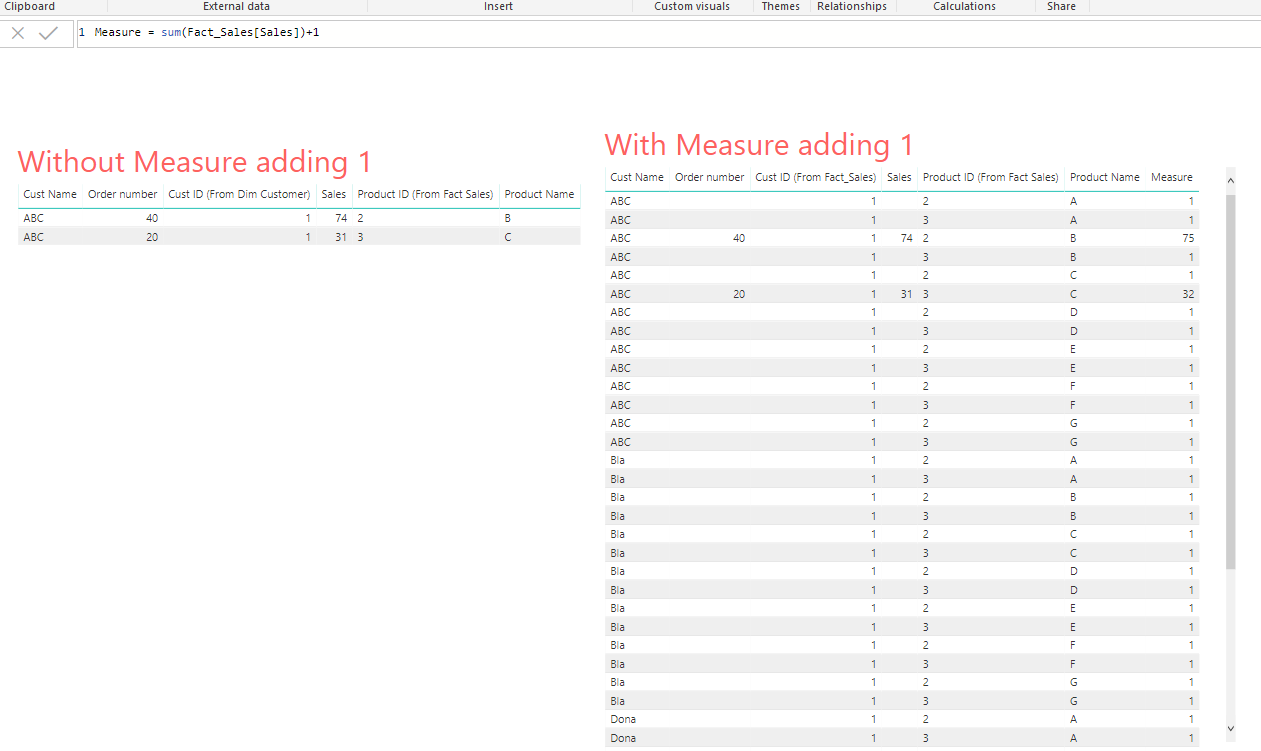
Task: Sort left table by Order number header
Action: point(122,194)
